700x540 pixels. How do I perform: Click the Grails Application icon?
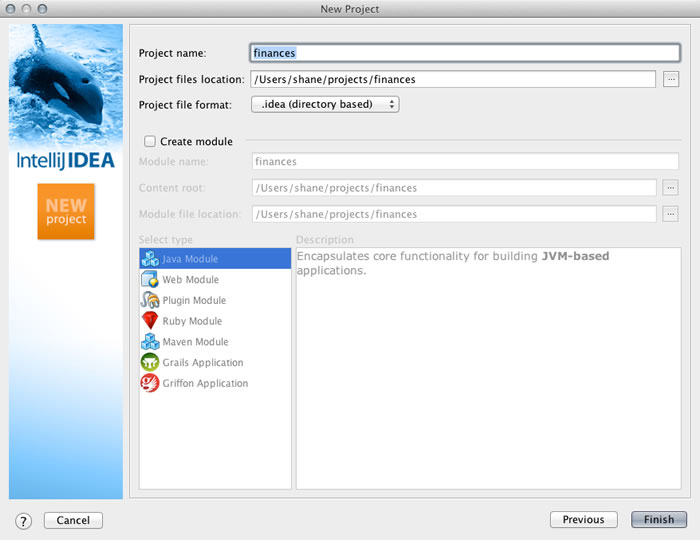click(150, 363)
